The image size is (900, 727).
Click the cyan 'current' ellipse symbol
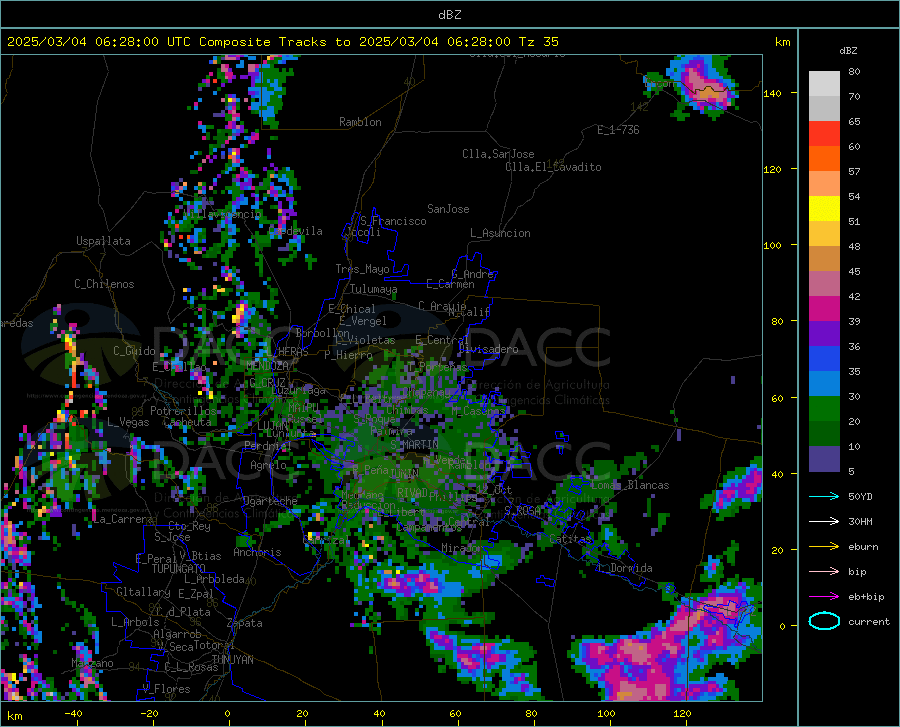(824, 621)
